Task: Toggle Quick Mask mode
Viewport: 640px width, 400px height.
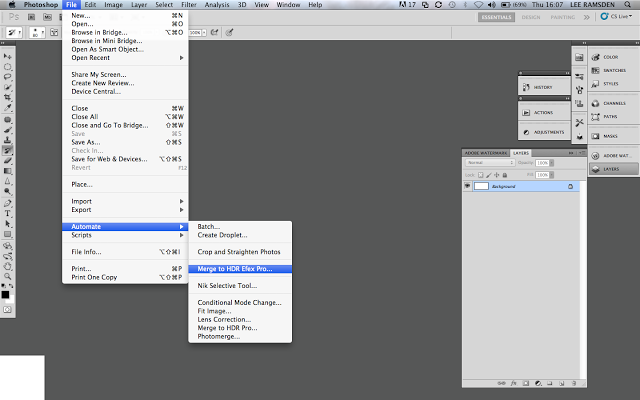Action: [x=7, y=310]
